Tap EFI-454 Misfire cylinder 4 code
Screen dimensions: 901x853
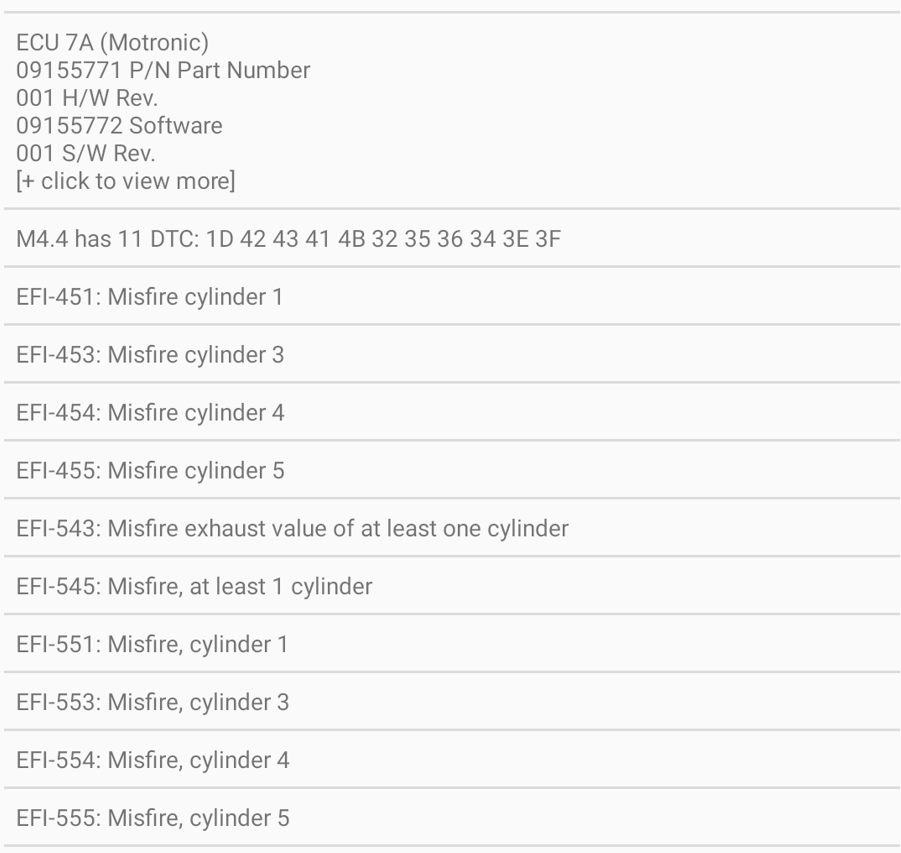(150, 412)
